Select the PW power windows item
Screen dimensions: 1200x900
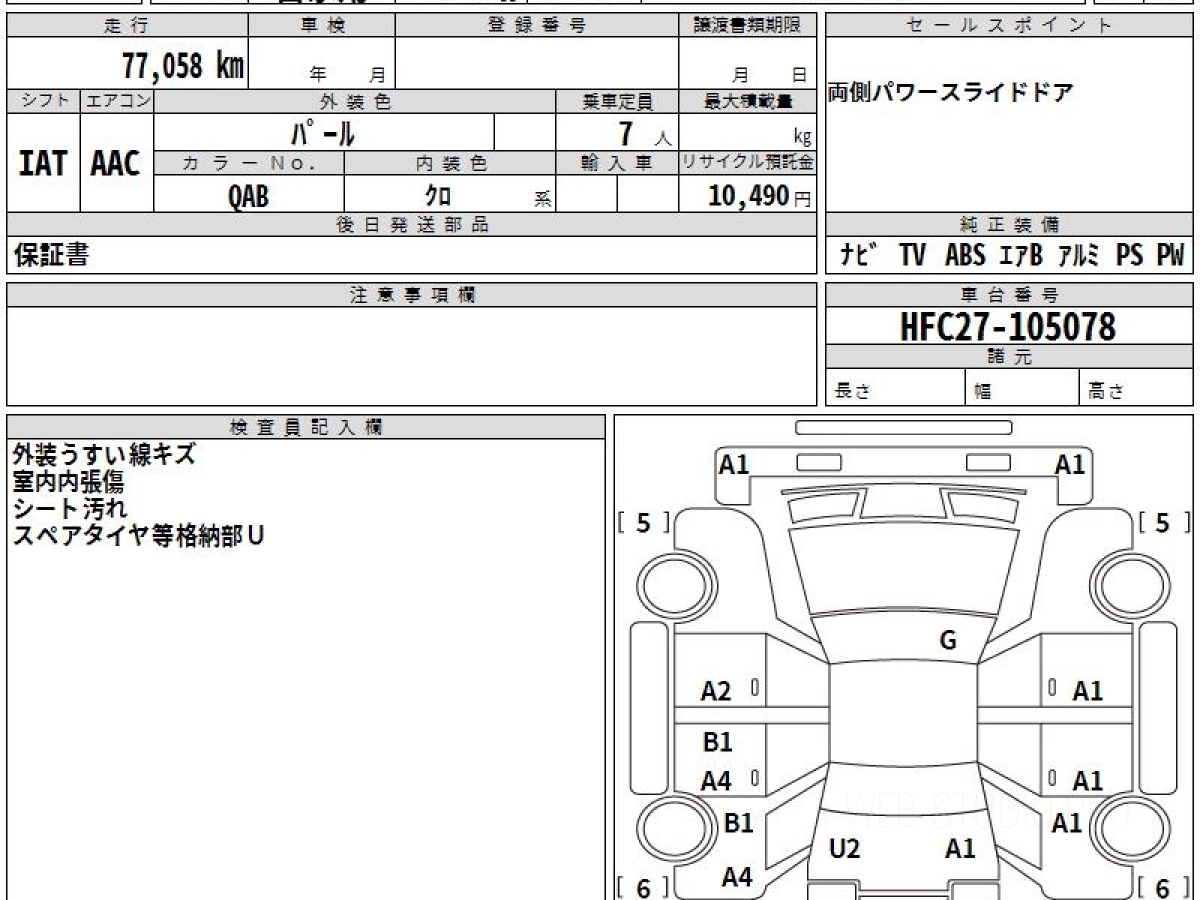(x=1171, y=256)
